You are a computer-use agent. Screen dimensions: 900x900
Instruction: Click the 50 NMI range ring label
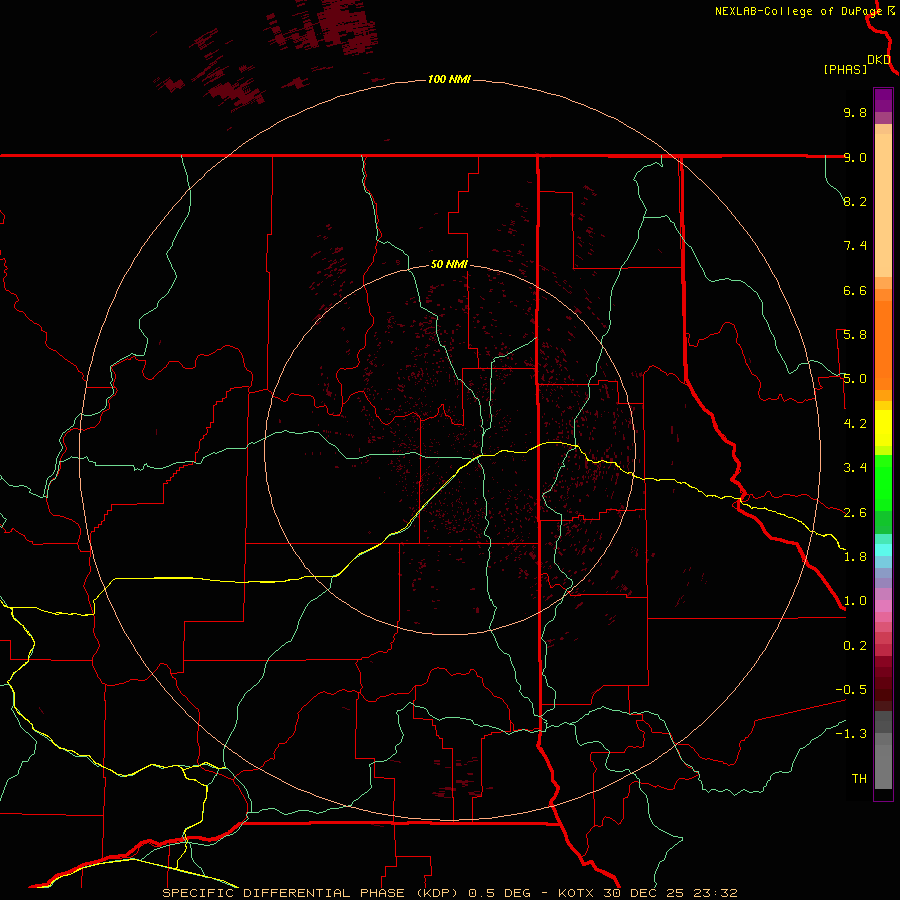[x=449, y=264]
